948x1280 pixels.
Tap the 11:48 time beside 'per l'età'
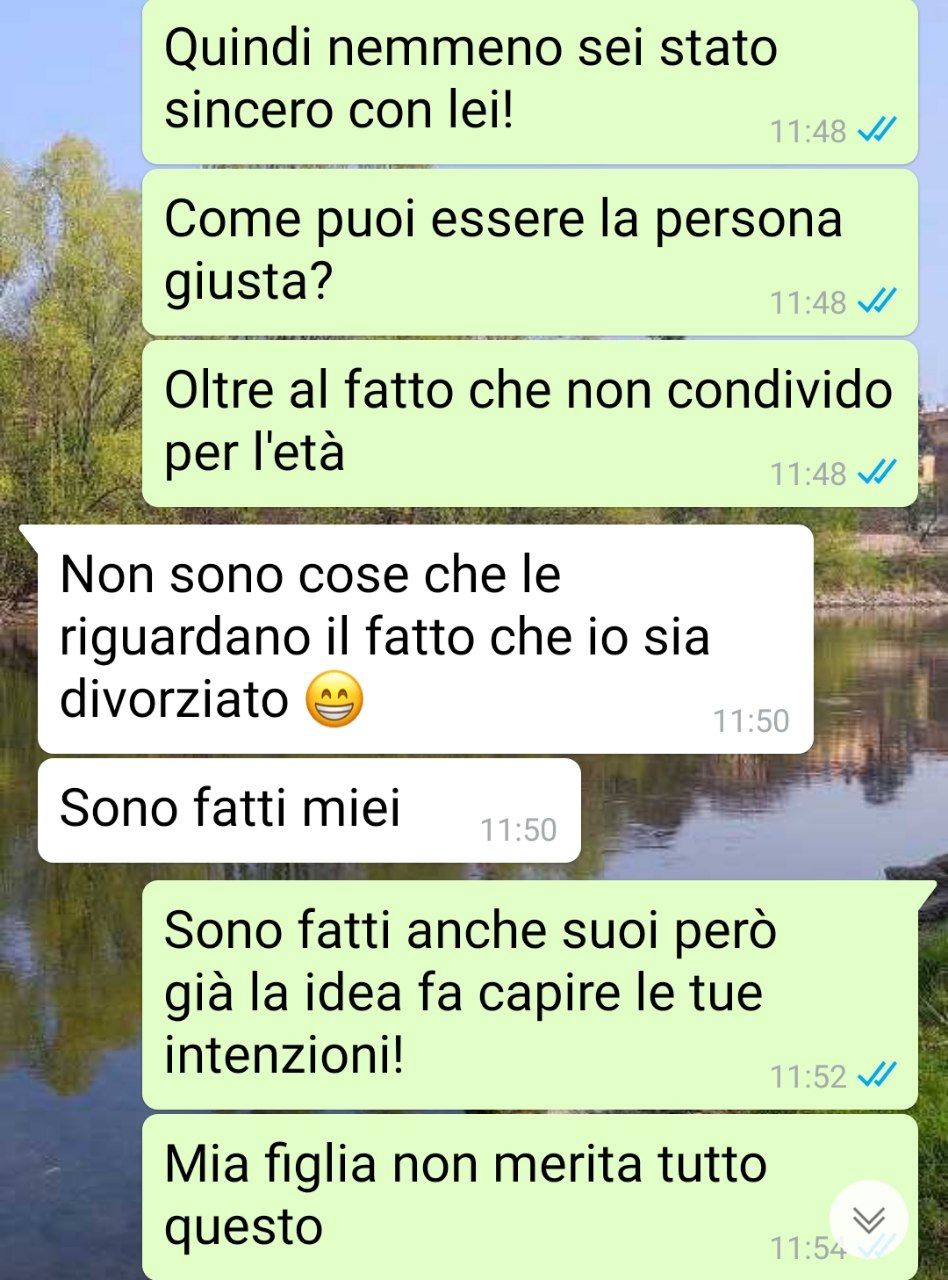click(808, 473)
